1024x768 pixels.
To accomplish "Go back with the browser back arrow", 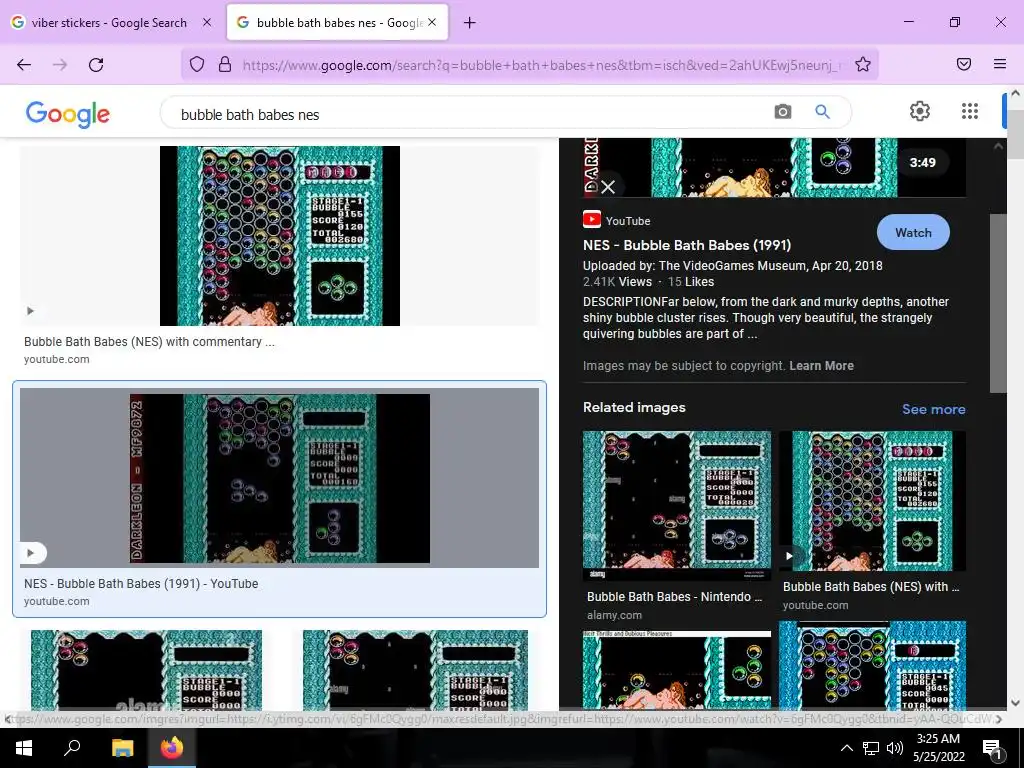I will (24, 64).
